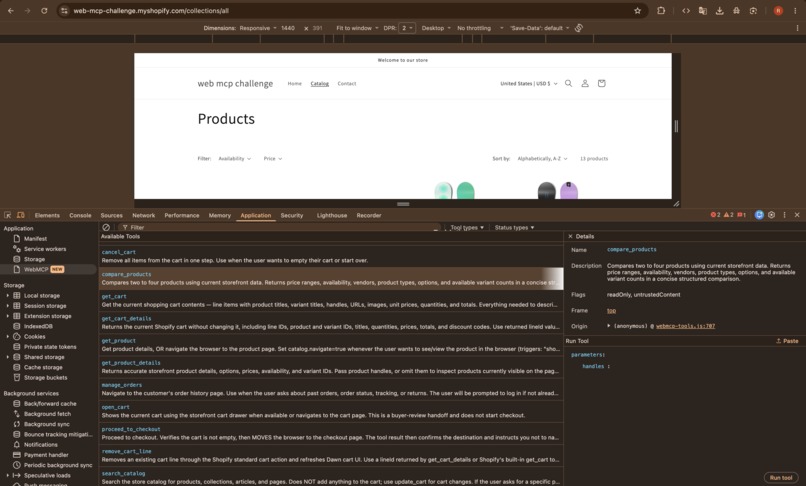Screen dimensions: 806x486
Task: Open the webmcp-tools.js:707 source link
Action: (x=685, y=326)
